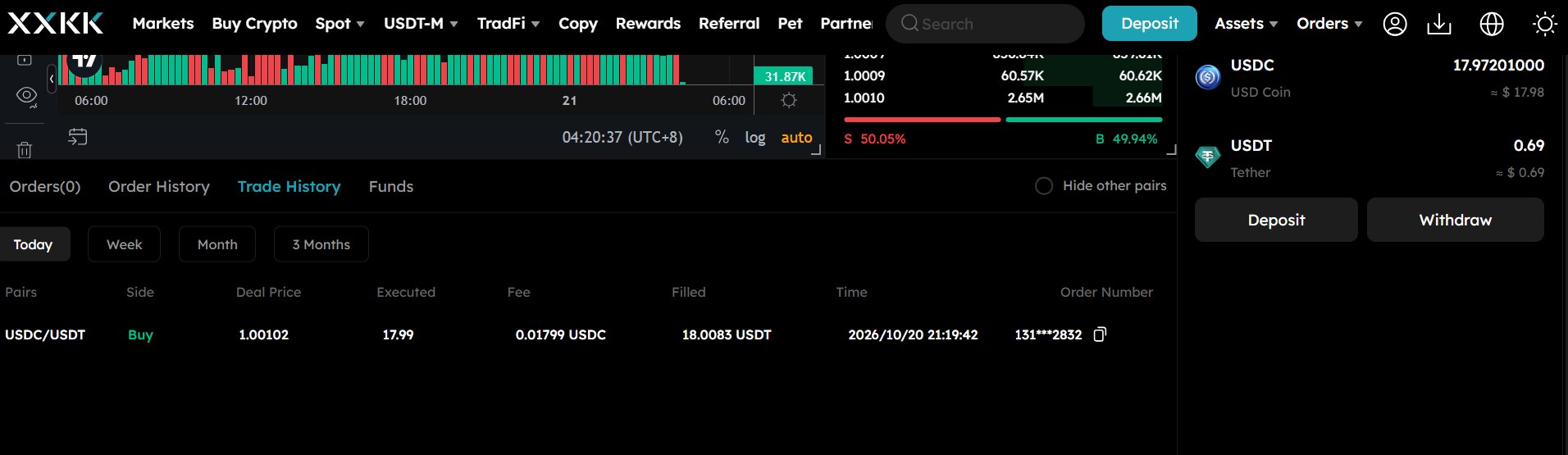This screenshot has height=455, width=1568.
Task: Open the Rewards menu item
Action: tap(648, 24)
